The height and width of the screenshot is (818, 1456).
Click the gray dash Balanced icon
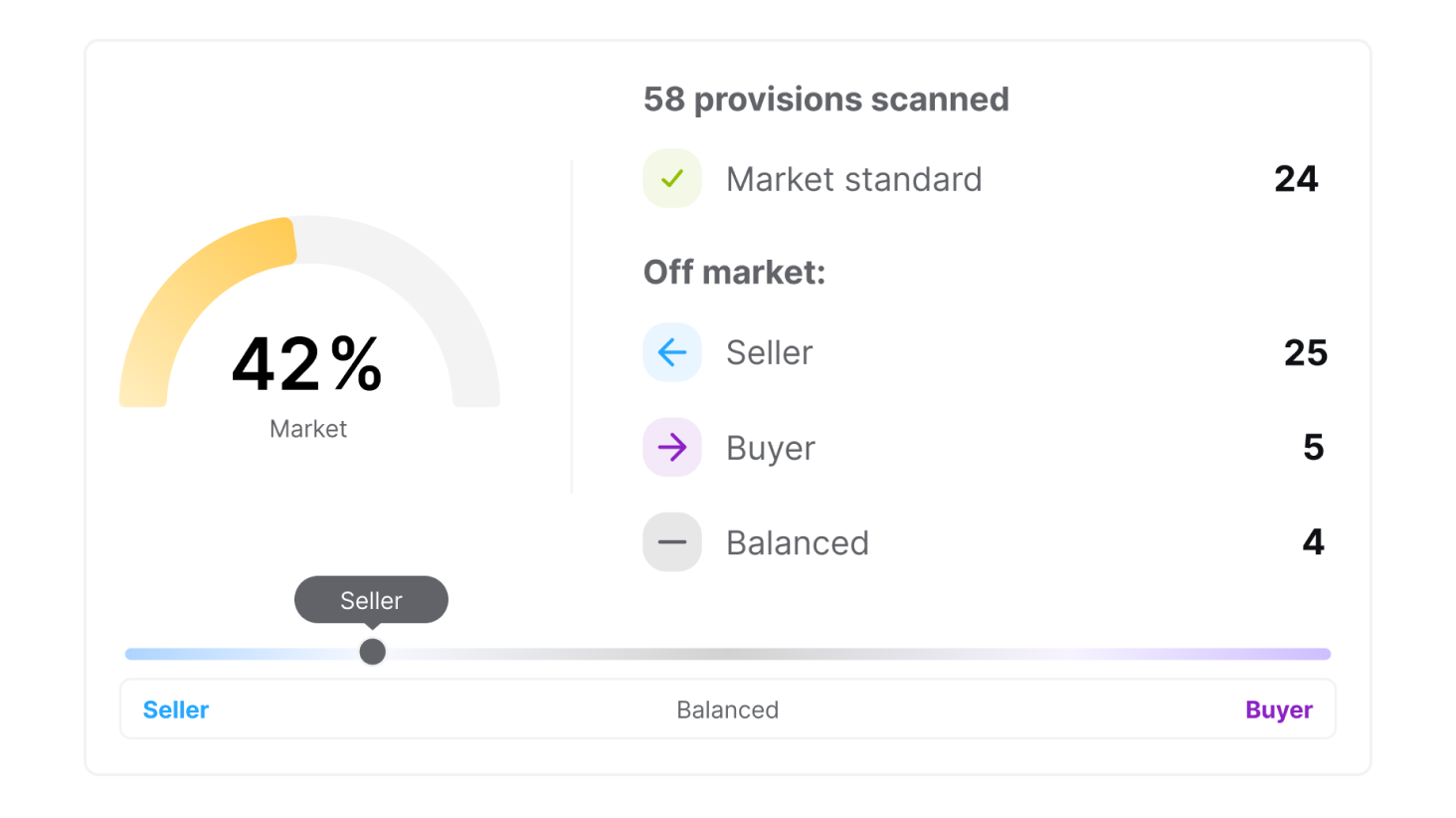[x=672, y=542]
